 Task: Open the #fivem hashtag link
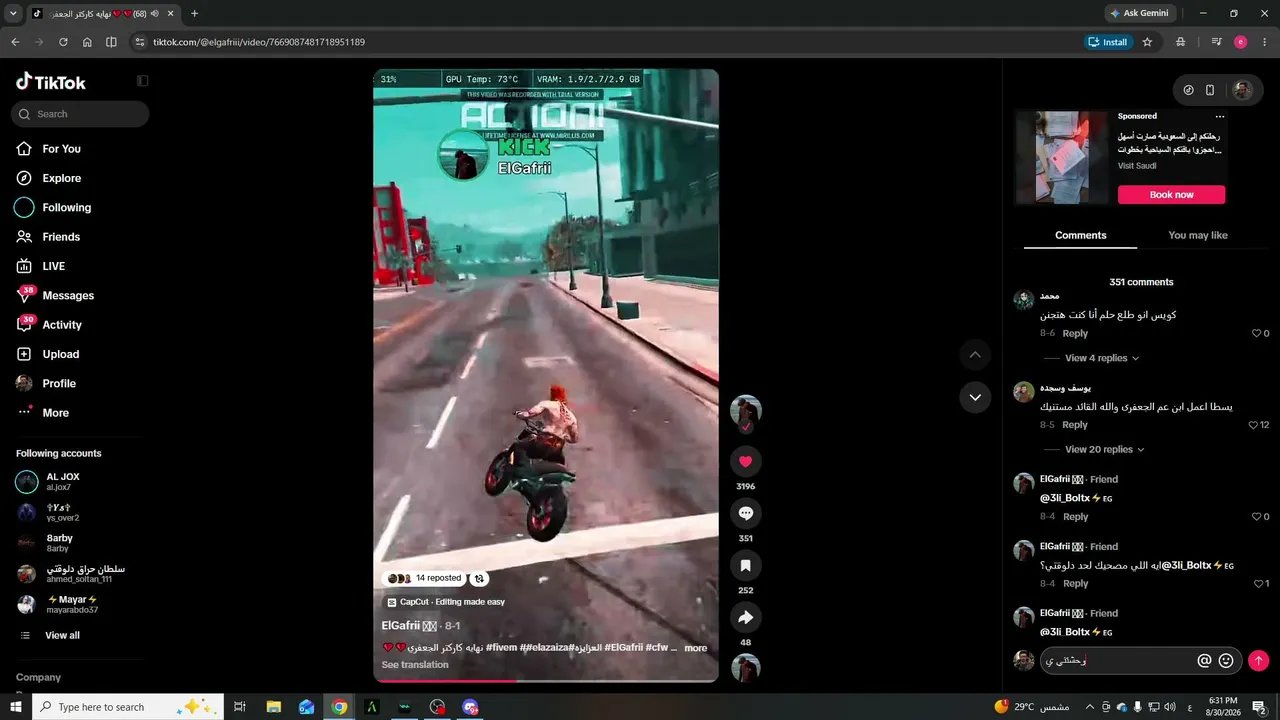(x=503, y=648)
